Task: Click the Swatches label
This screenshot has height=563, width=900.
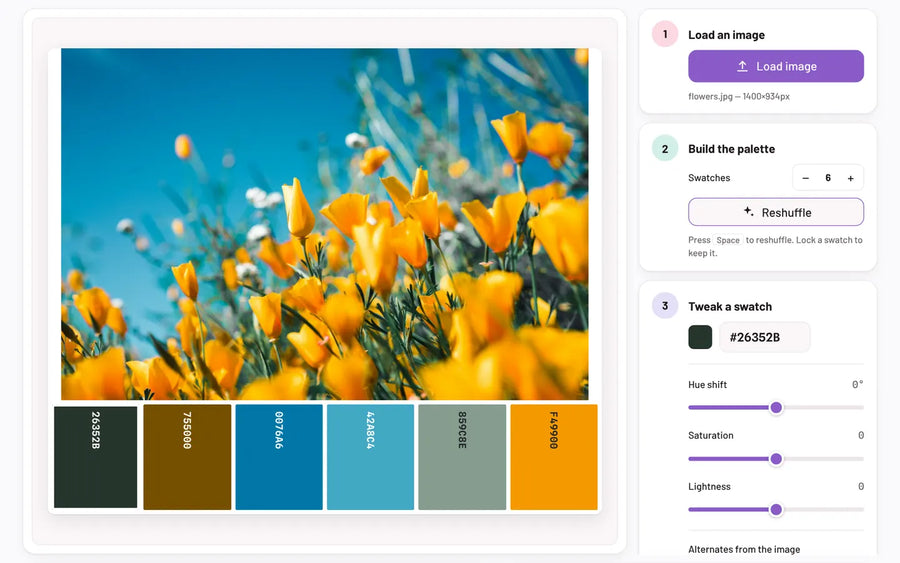Action: [x=709, y=178]
